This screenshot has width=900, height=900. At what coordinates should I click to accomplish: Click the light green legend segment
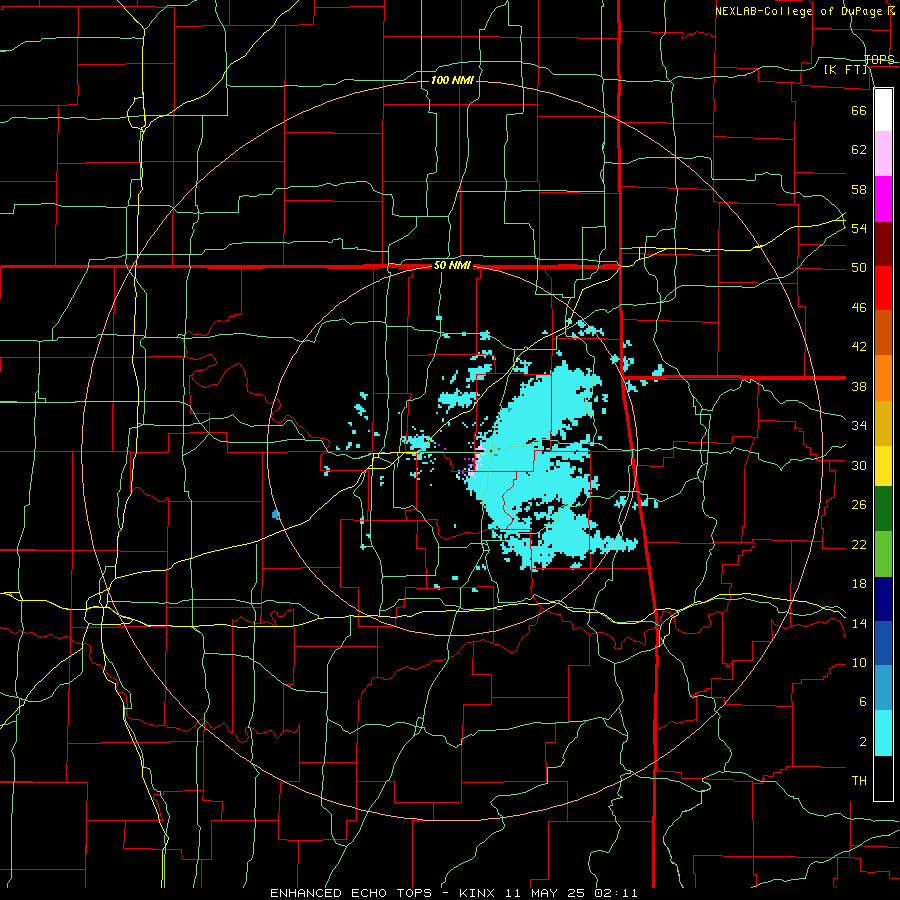click(x=883, y=554)
